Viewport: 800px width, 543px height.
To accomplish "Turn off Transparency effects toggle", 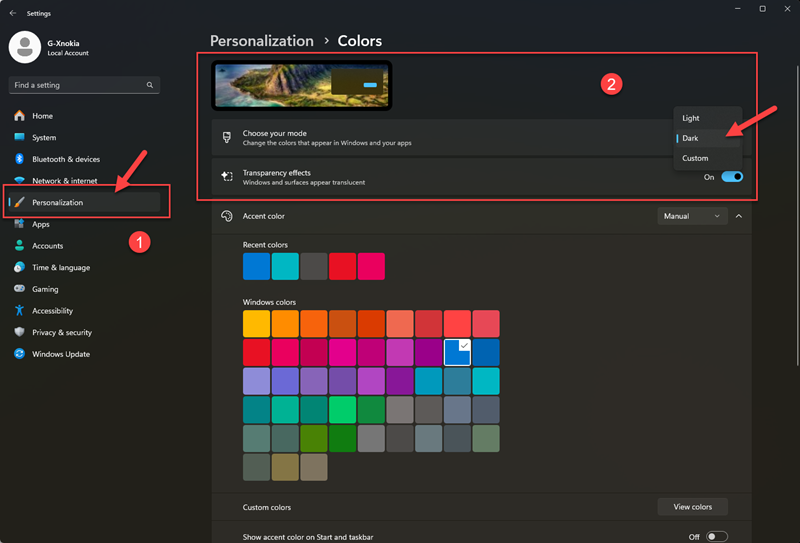I will pyautogui.click(x=732, y=177).
